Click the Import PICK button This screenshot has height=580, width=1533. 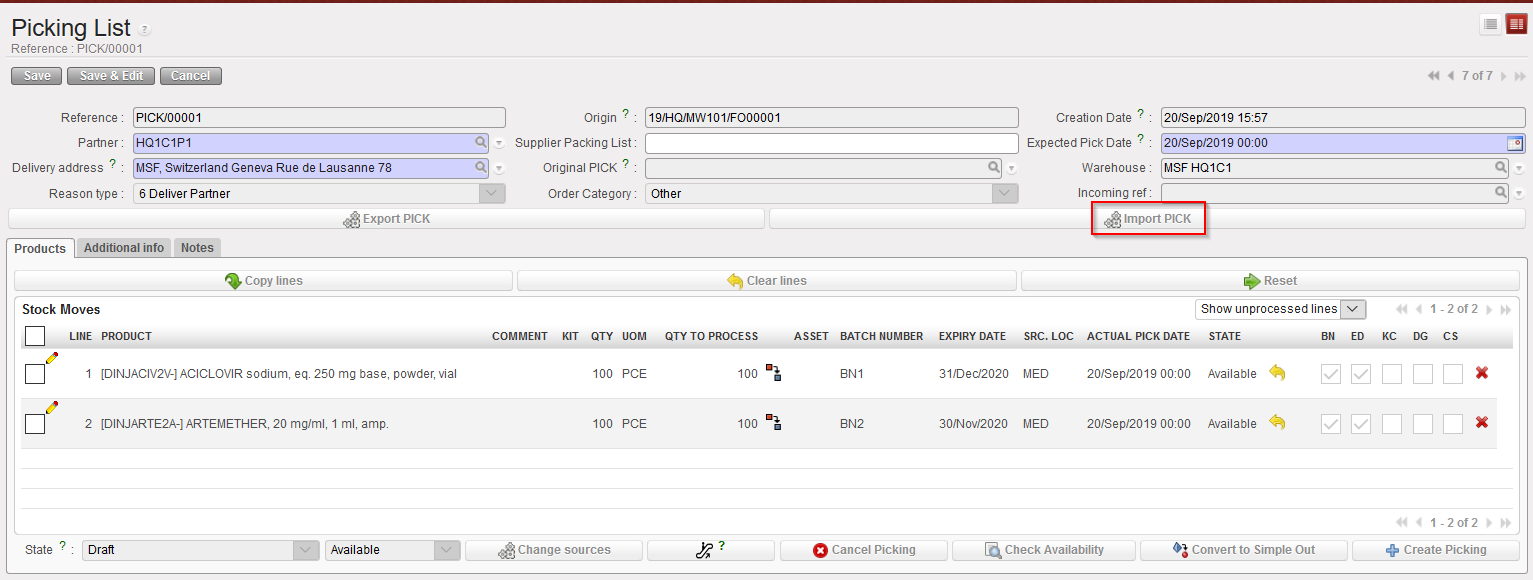click(1148, 219)
